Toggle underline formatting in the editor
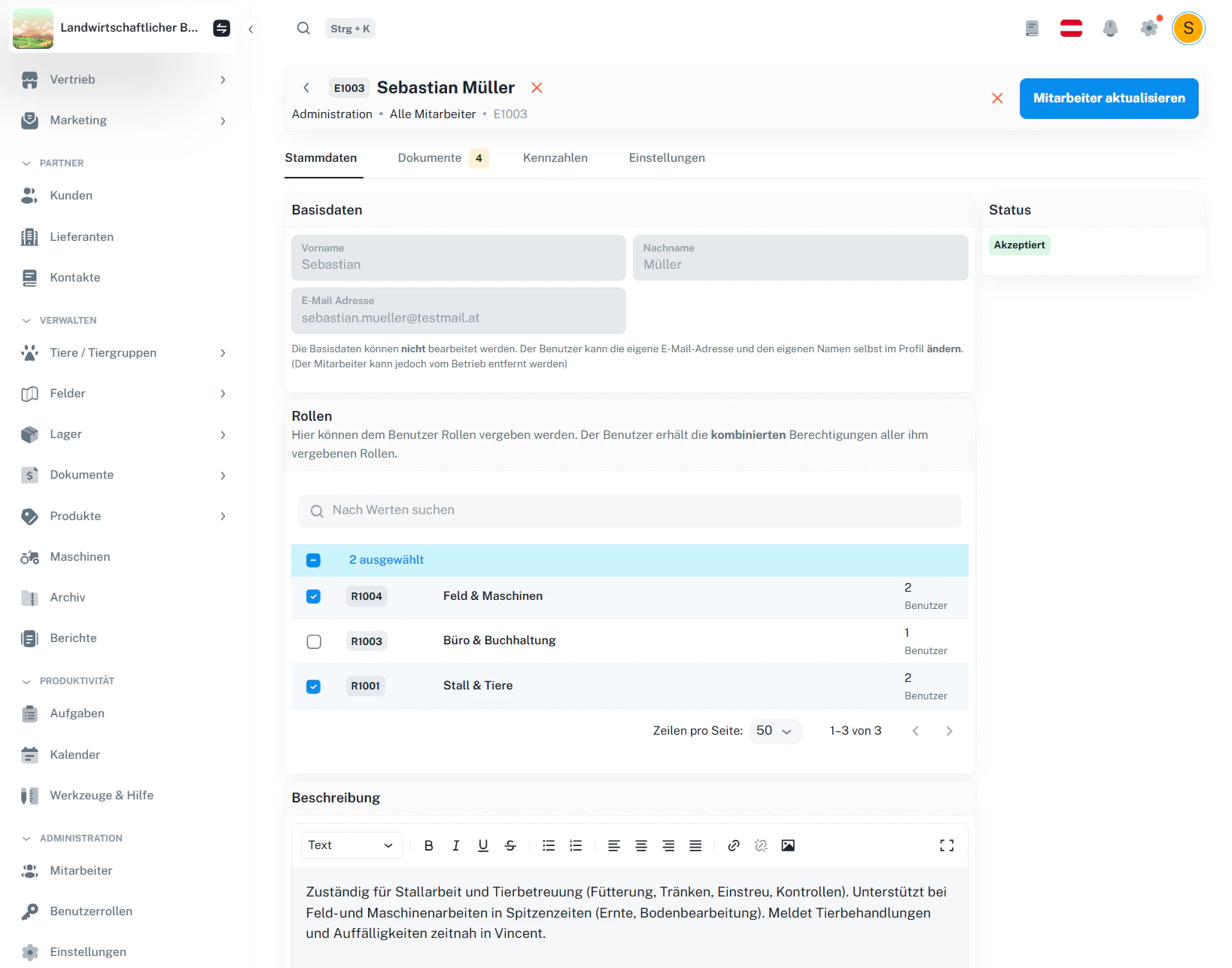 coord(483,845)
